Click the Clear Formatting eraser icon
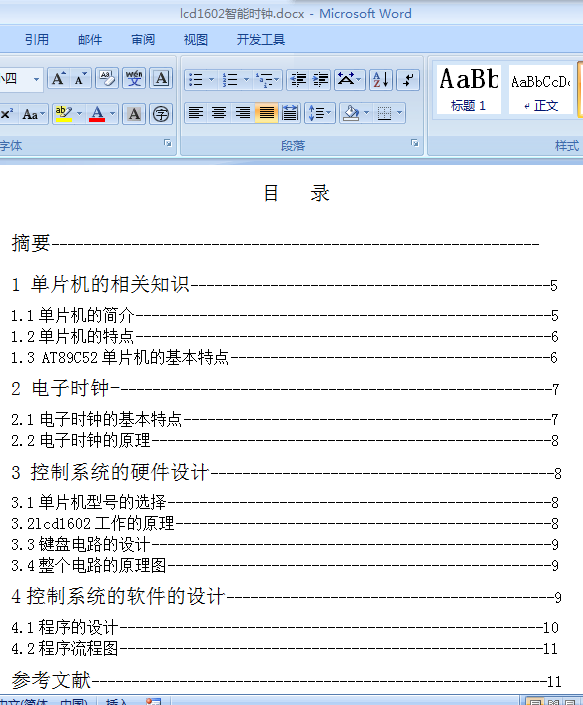 107,79
